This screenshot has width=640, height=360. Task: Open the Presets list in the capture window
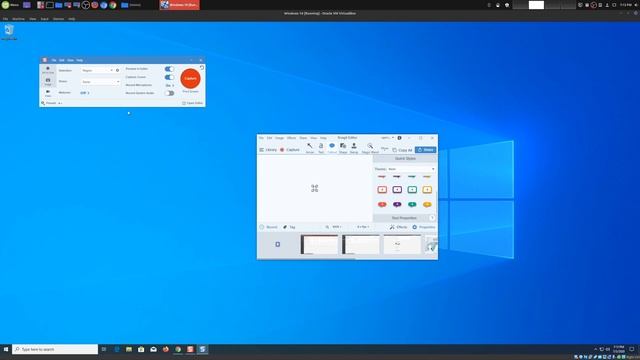[52, 103]
